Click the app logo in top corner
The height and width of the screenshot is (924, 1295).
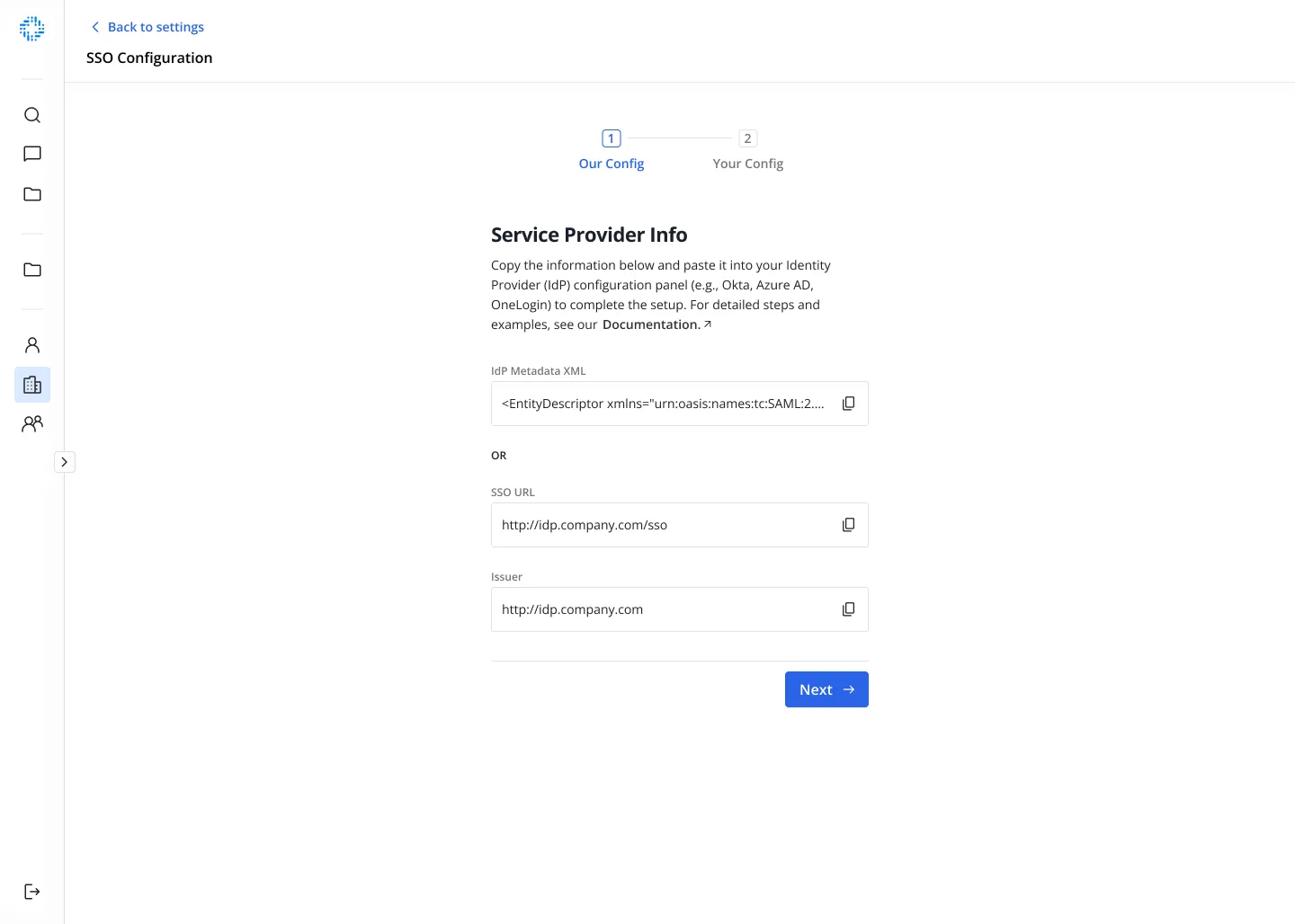coord(32,29)
